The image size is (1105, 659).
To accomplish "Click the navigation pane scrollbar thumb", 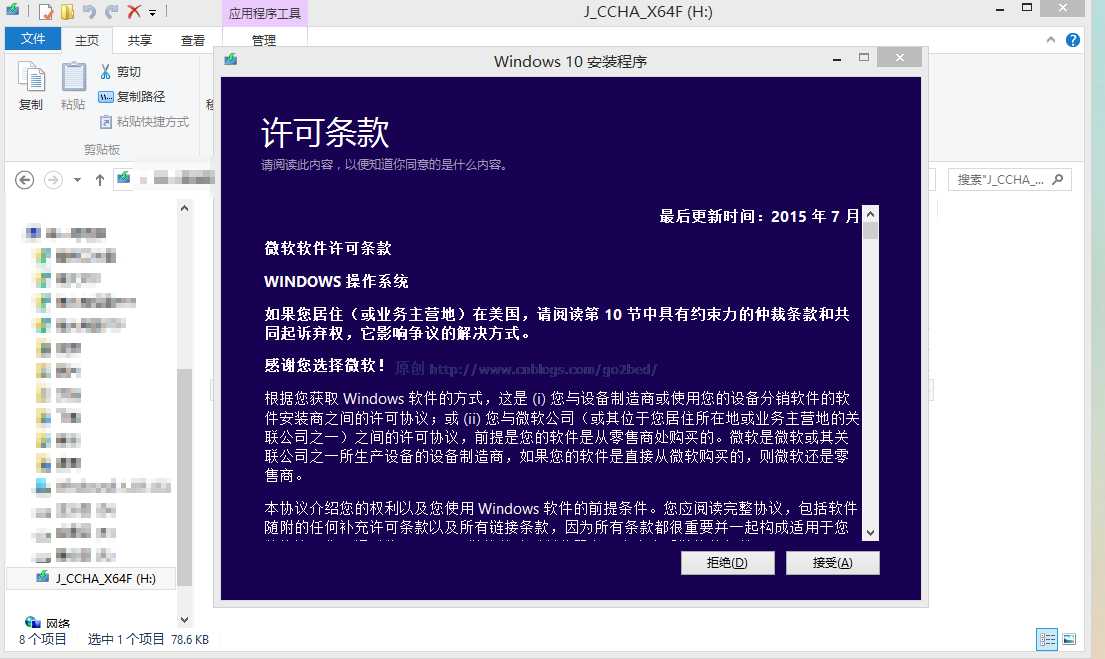I will click(184, 476).
